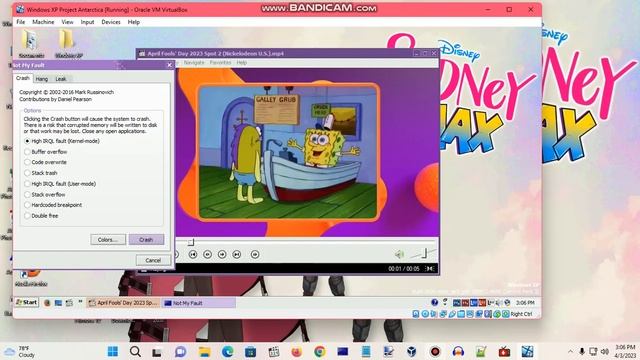Click the weather widget showing 78°F Cloudy

[20, 351]
